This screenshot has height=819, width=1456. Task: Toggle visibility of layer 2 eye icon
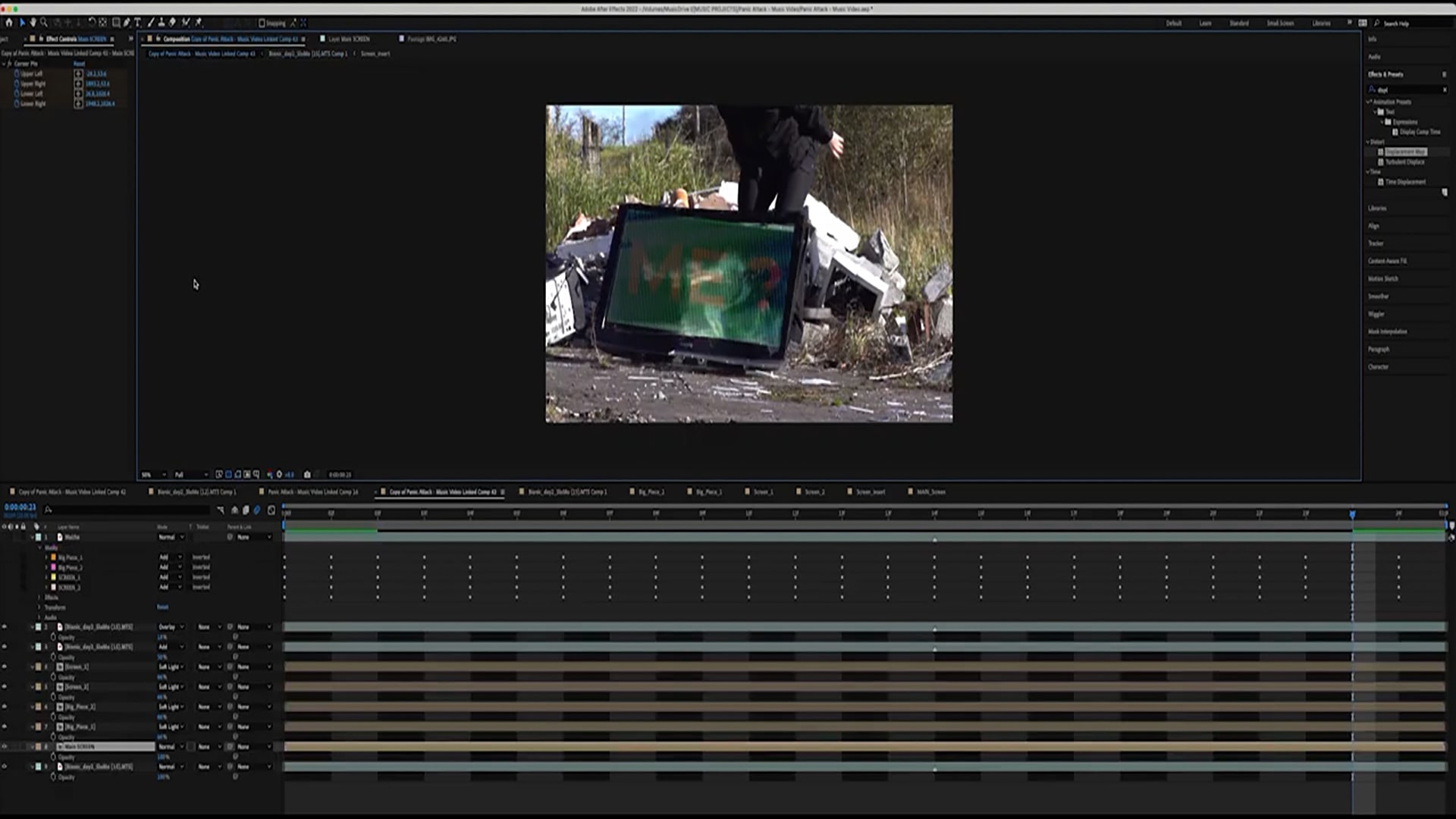[5, 626]
